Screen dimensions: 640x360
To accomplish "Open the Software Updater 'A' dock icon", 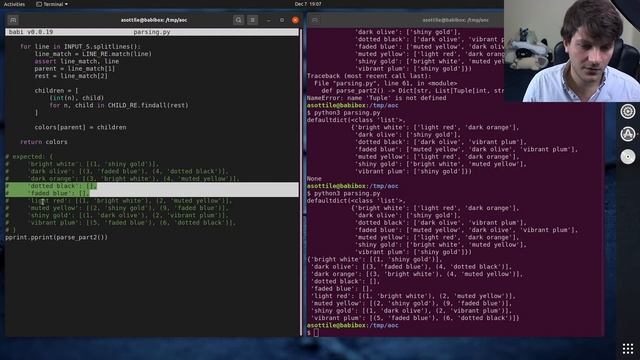I will 628,134.
